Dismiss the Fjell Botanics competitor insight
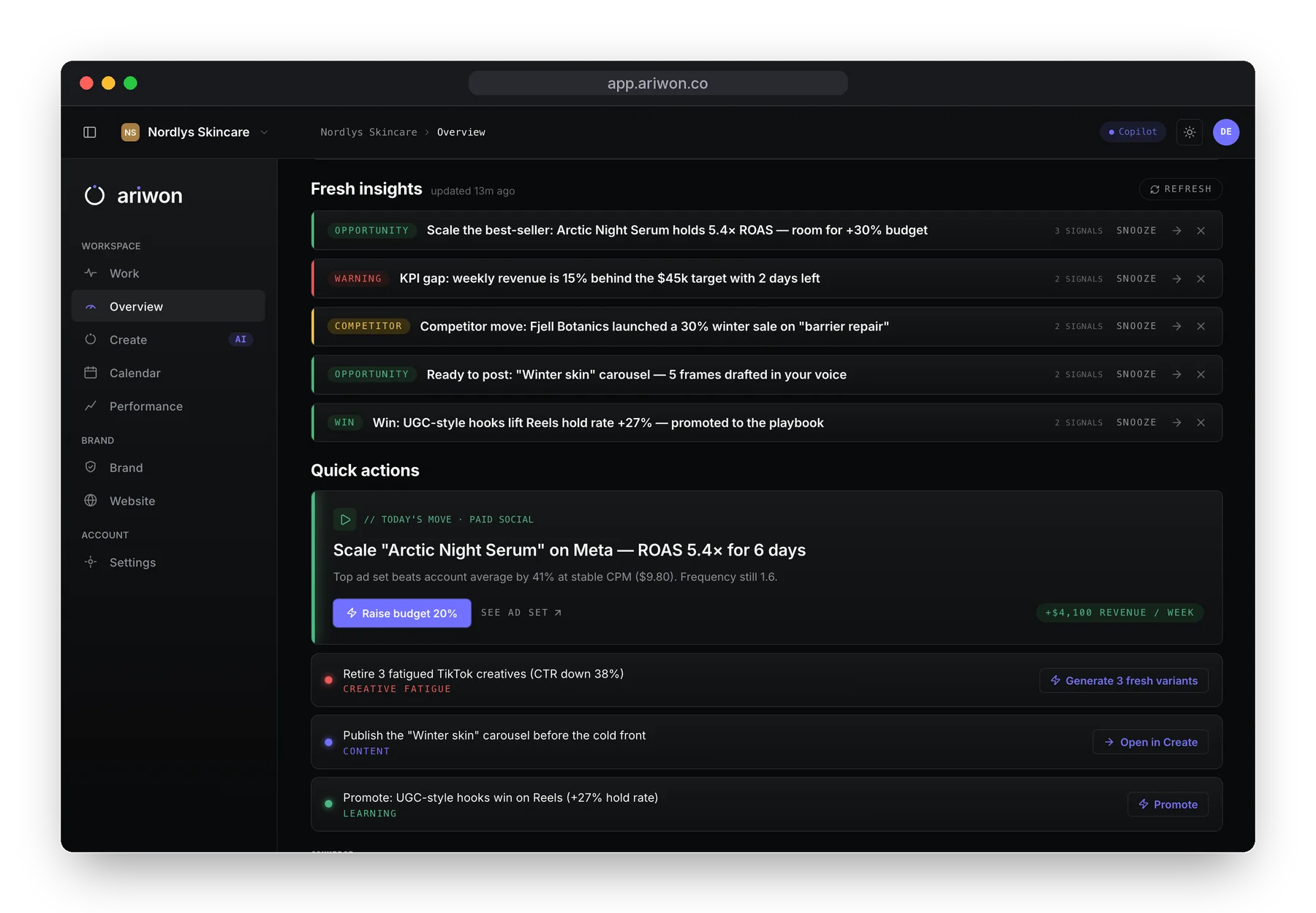 [x=1201, y=327]
